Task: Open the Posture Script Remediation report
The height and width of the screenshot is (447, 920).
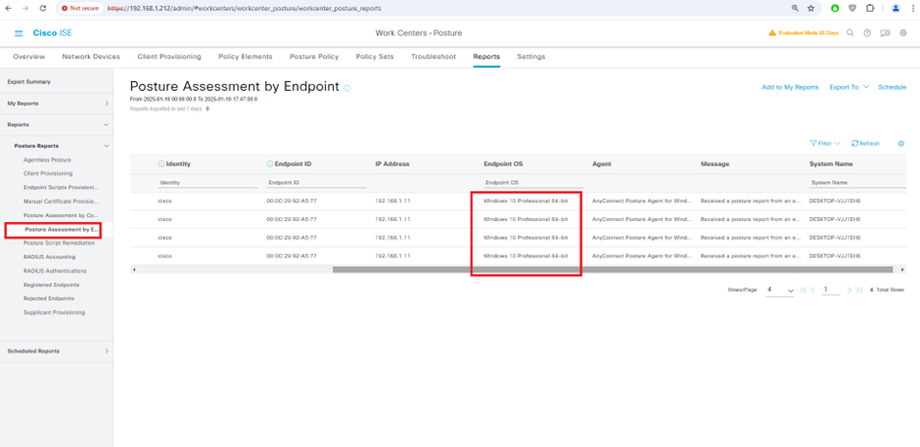Action: pos(59,243)
